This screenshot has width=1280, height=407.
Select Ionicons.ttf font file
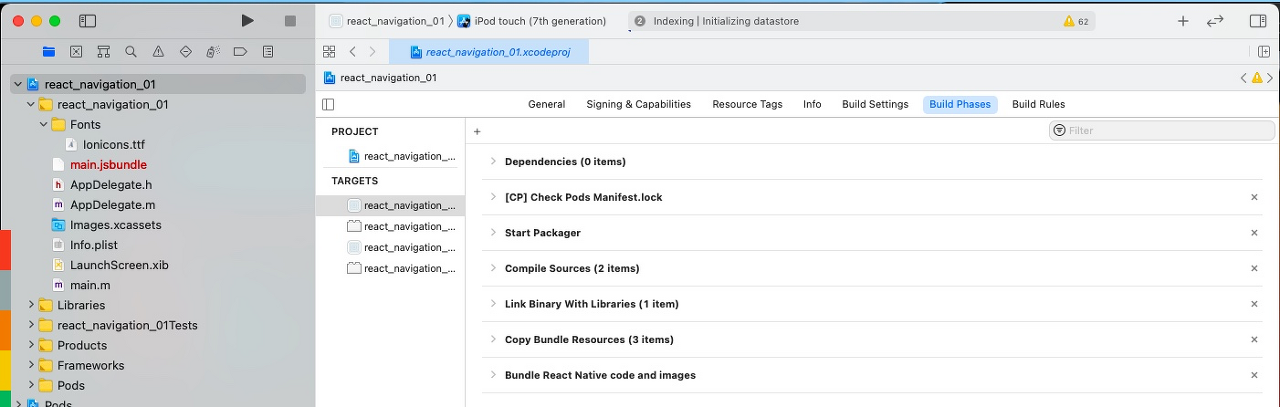pyautogui.click(x=114, y=145)
